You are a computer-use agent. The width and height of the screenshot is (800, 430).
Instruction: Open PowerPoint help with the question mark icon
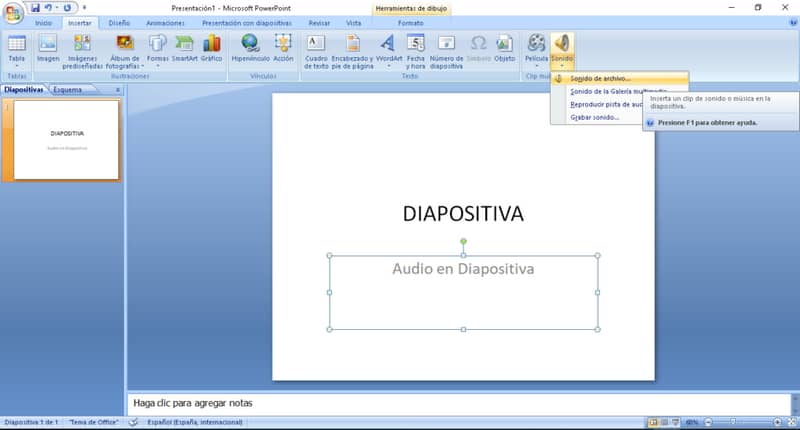[x=793, y=23]
